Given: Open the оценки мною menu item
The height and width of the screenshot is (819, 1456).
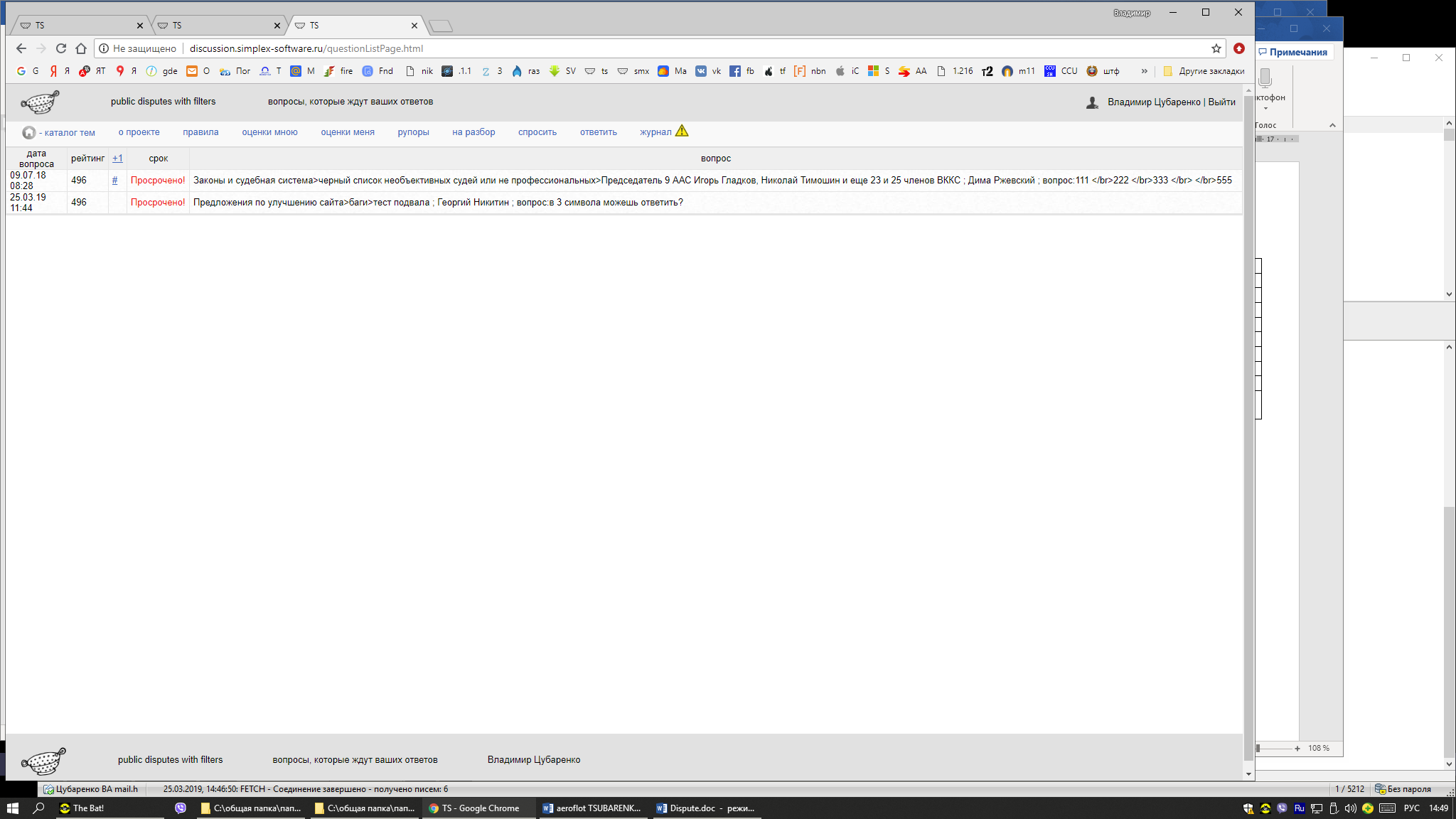Looking at the screenshot, I should point(269,132).
